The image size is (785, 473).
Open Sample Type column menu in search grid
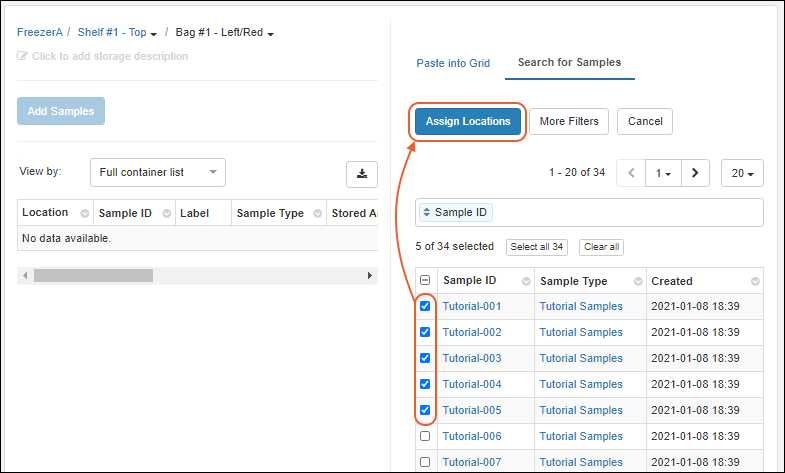click(635, 281)
